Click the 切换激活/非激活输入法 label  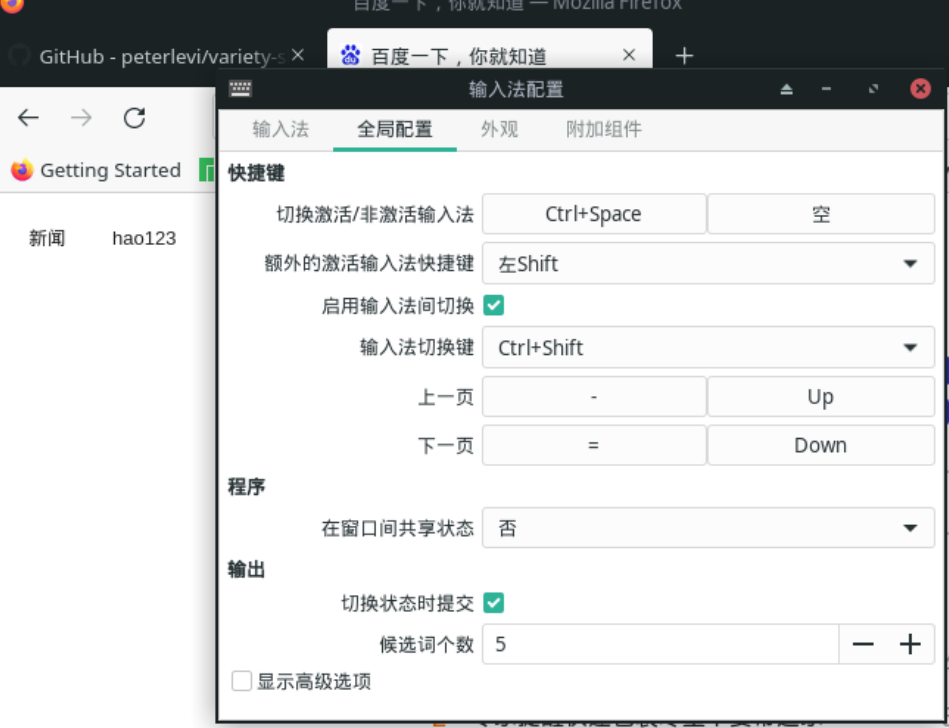pos(375,214)
